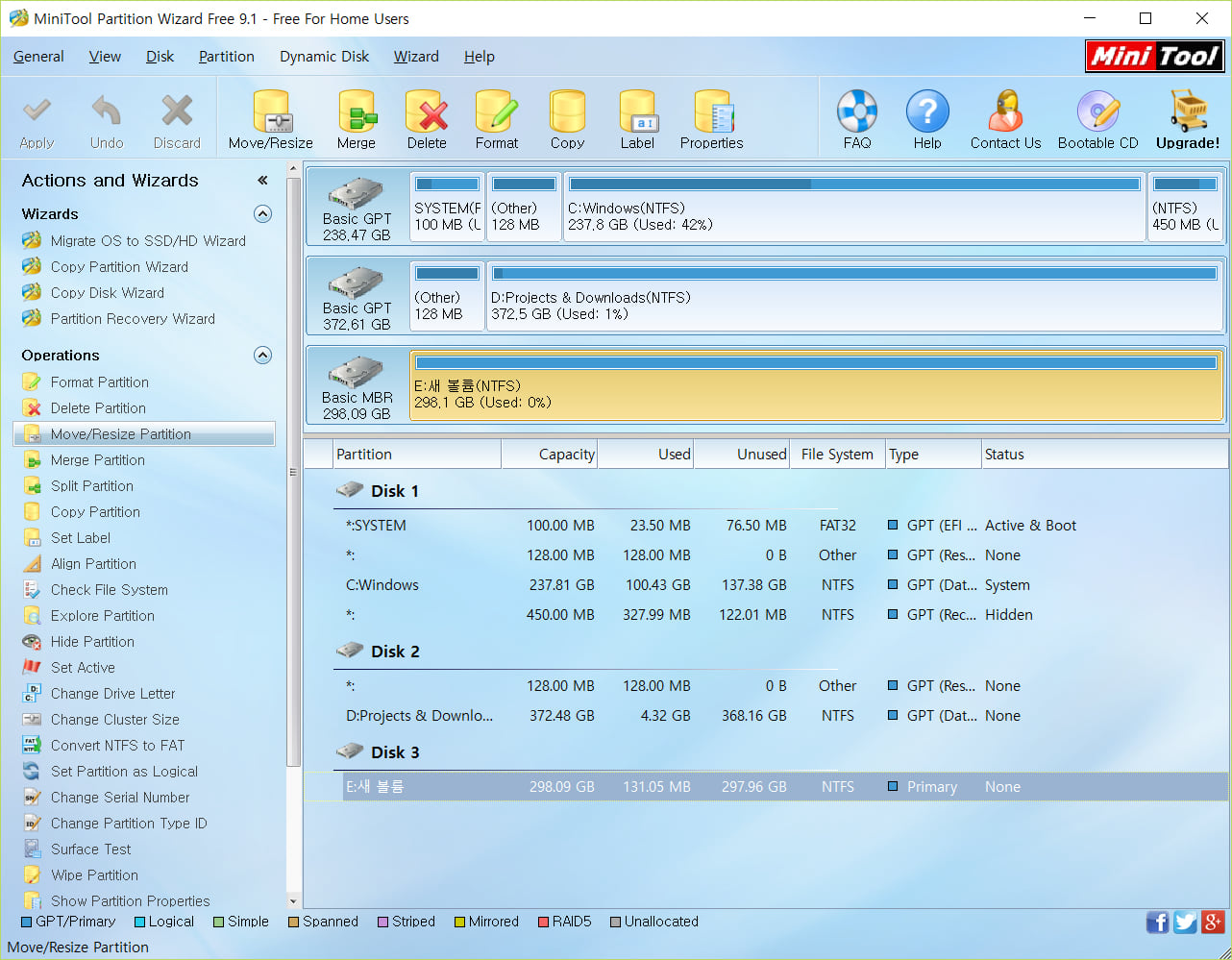Open the View menu
Screen dimensions: 1232x960
click(x=105, y=57)
